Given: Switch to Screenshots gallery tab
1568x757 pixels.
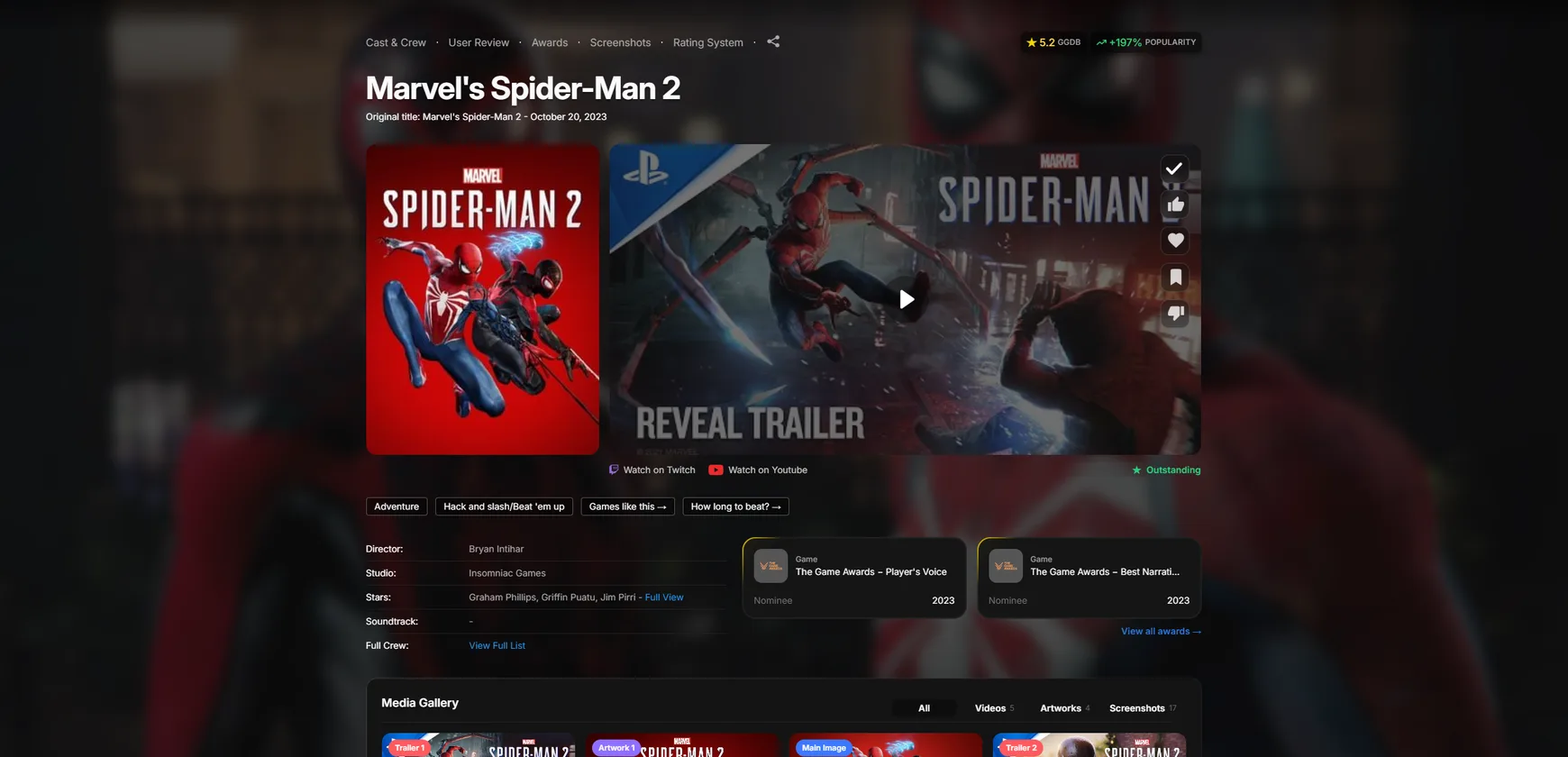Looking at the screenshot, I should 1143,708.
